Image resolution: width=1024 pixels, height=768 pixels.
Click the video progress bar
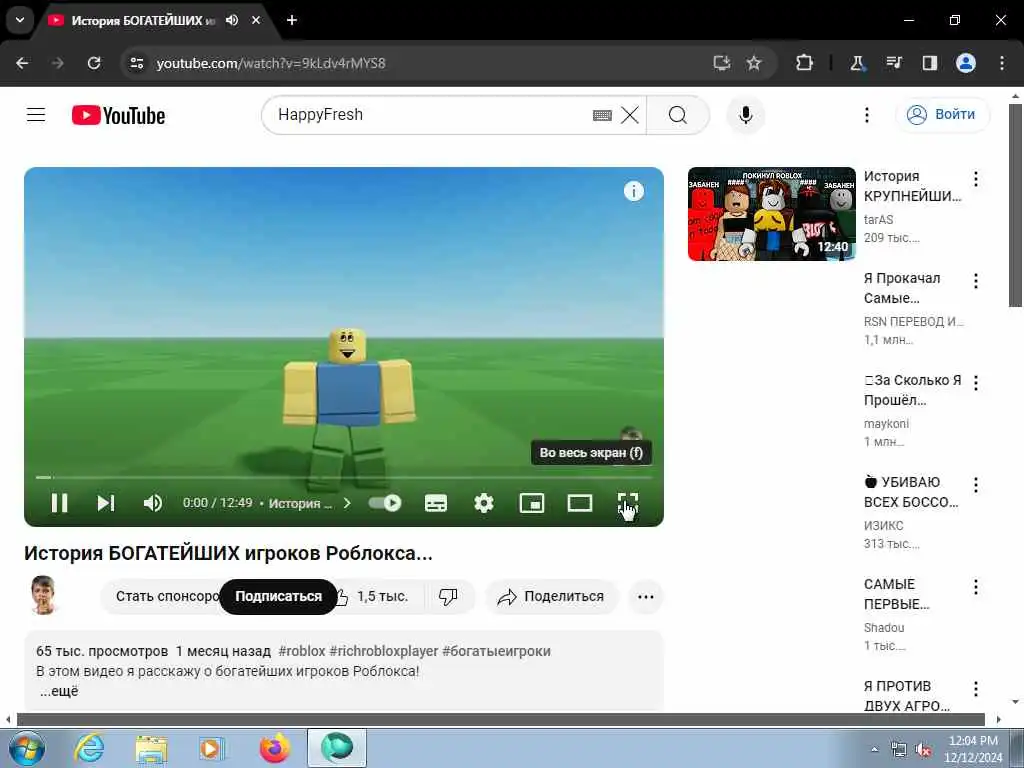tap(344, 477)
